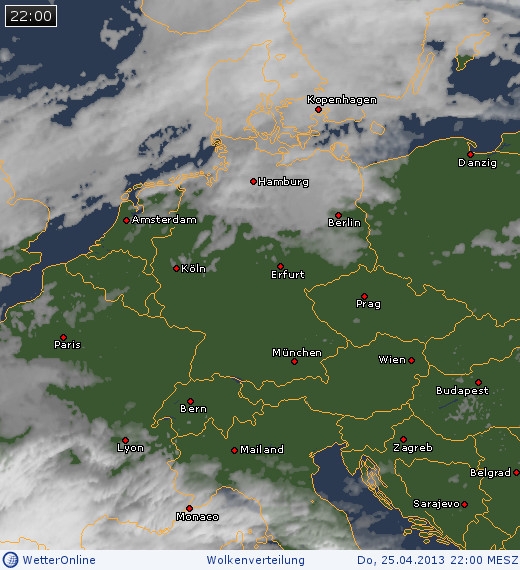Click the red marker for Sarajevo
This screenshot has width=520, height=570.
pyautogui.click(x=465, y=504)
